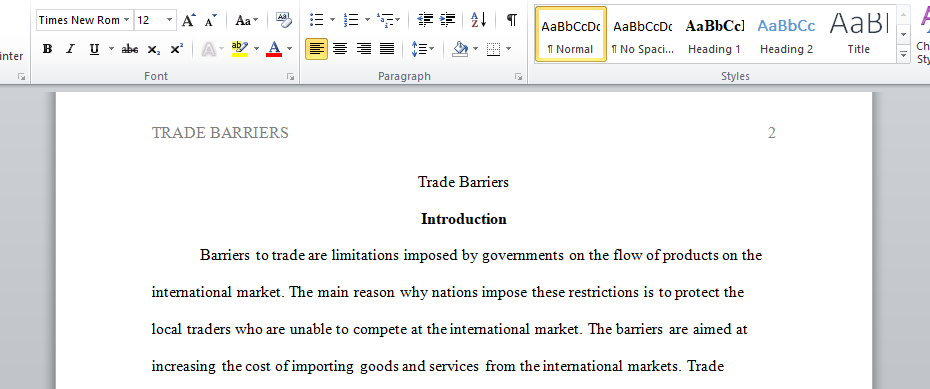Apply the No Spacing style
The image size is (930, 389).
coord(643,34)
